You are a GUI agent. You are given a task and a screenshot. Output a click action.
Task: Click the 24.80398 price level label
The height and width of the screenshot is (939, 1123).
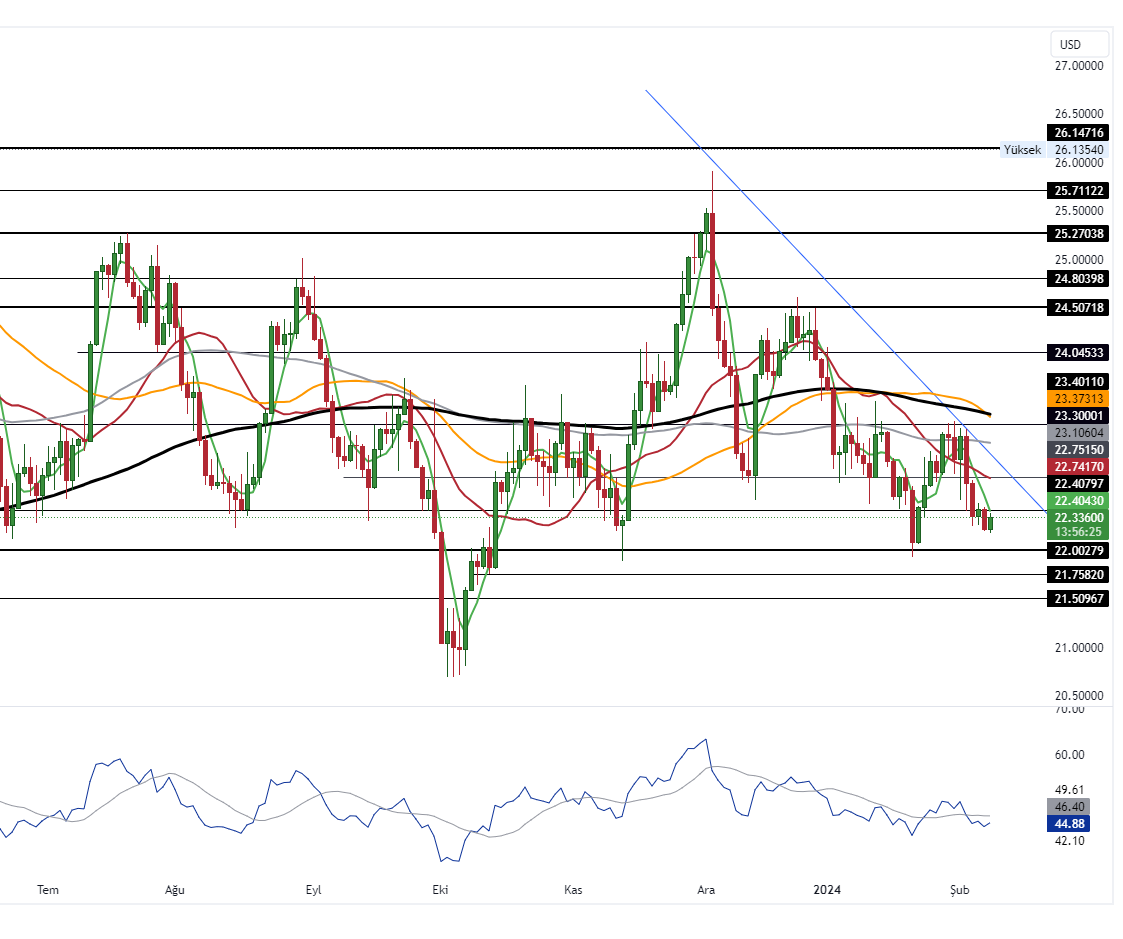[1078, 278]
